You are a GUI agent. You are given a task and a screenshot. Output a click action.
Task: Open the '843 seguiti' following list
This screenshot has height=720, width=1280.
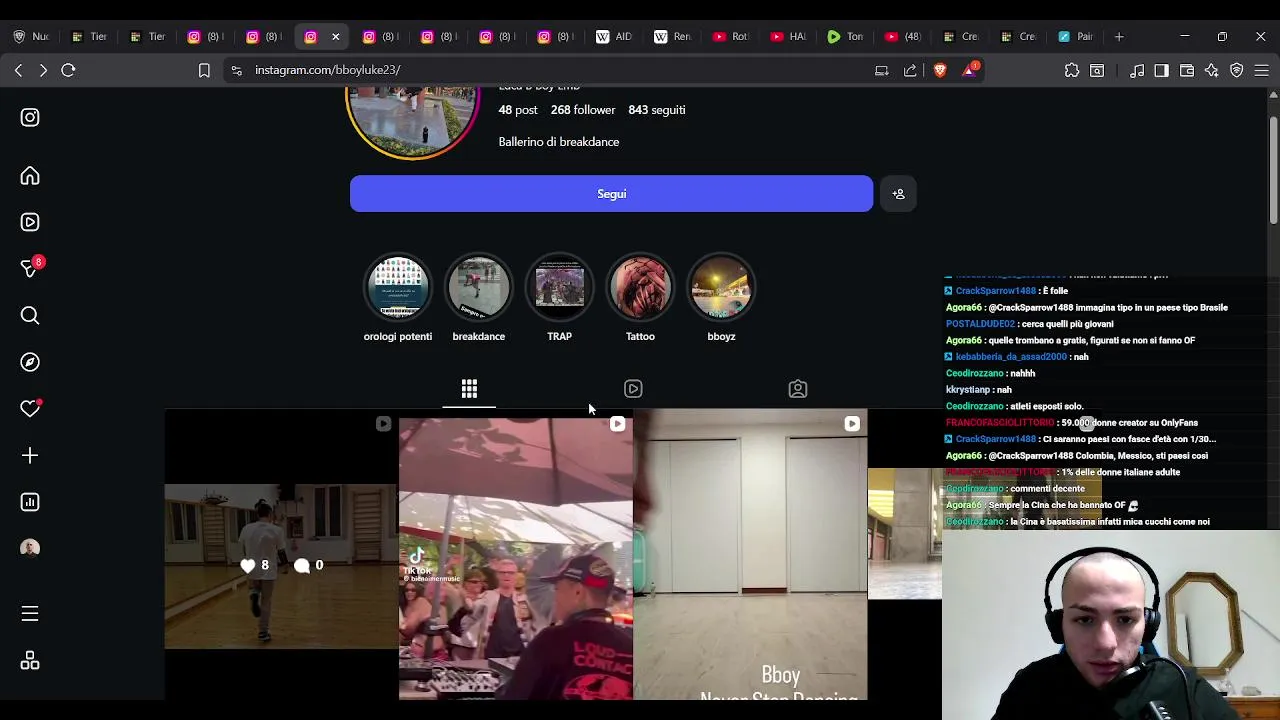(657, 110)
